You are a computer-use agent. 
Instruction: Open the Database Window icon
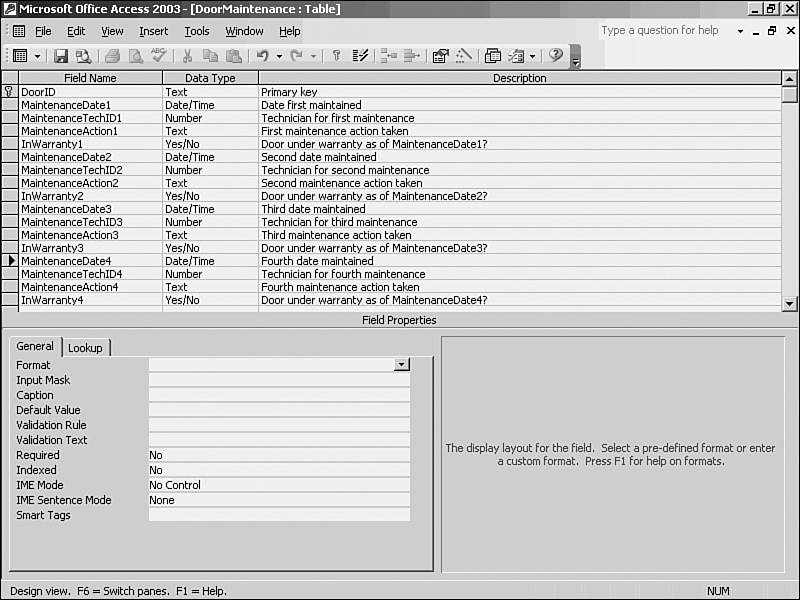click(493, 56)
